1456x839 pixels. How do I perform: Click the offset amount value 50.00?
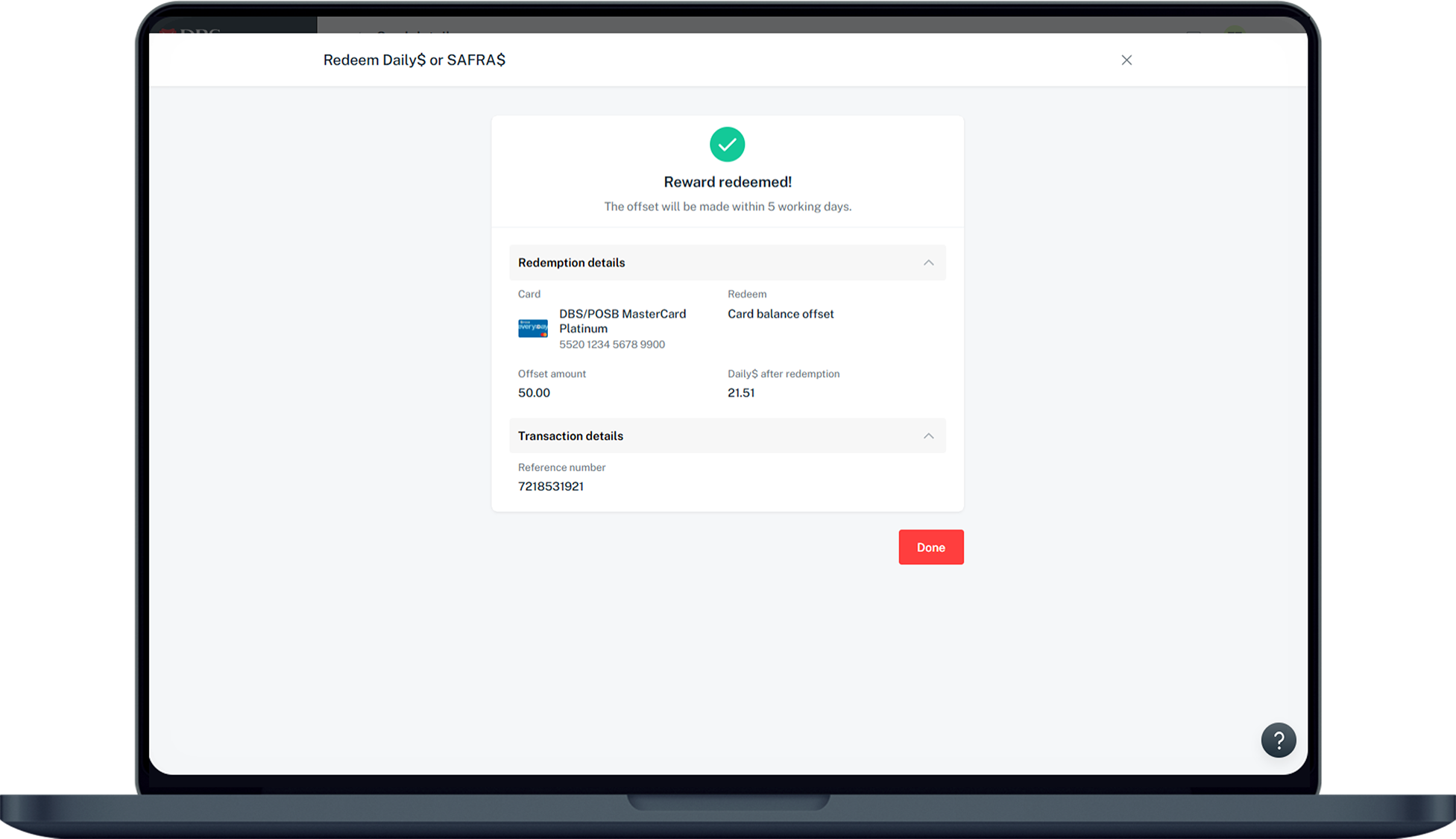534,393
